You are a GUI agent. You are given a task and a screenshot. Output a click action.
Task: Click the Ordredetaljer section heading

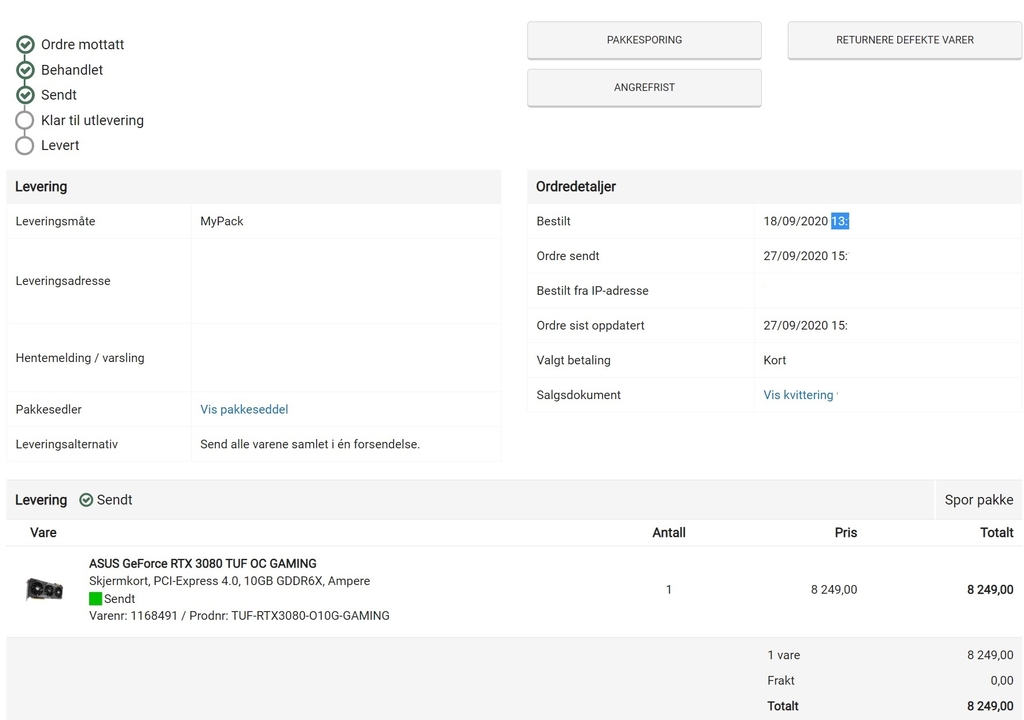click(x=576, y=187)
